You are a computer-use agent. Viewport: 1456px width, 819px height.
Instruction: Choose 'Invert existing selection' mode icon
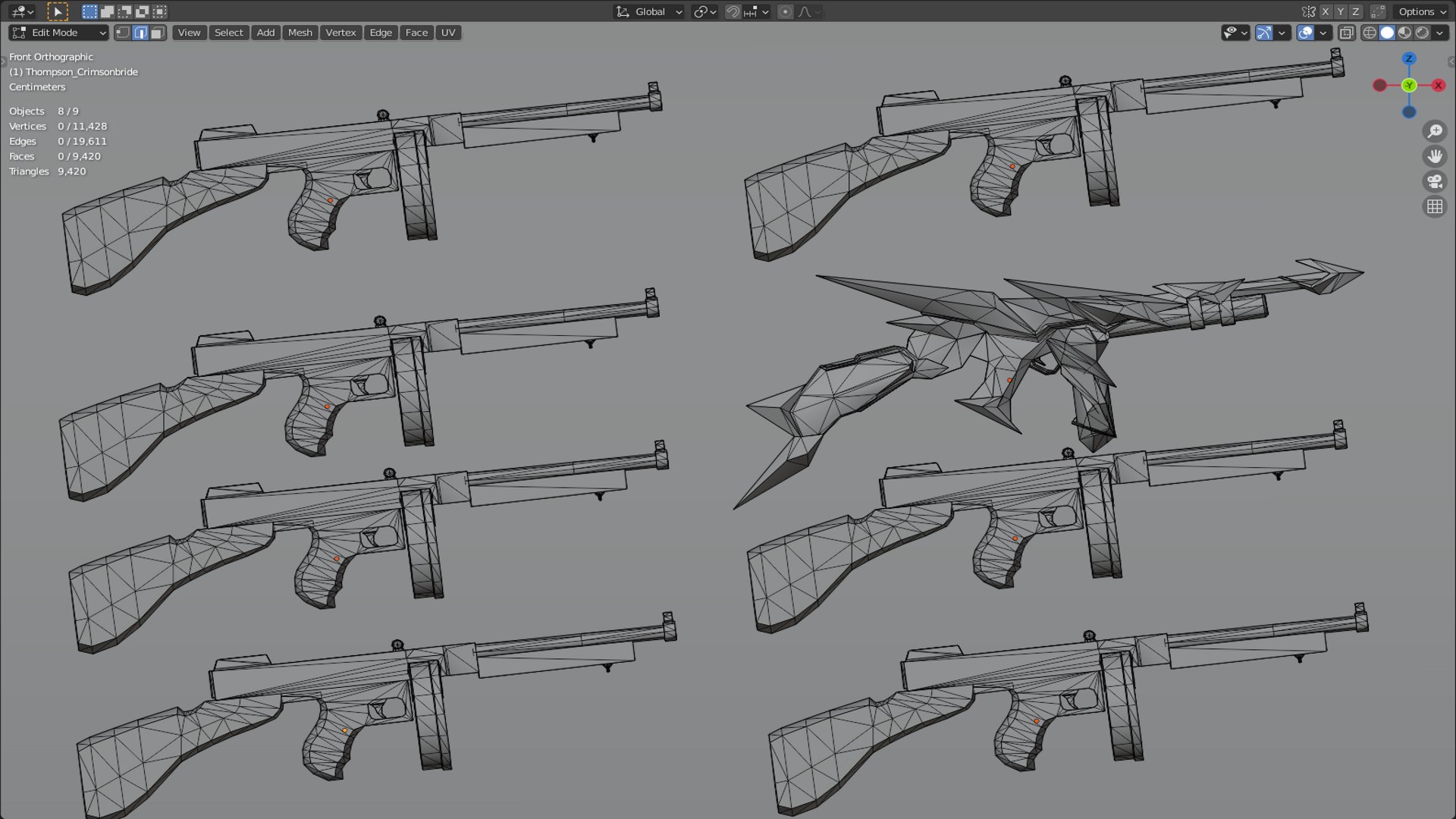[142, 11]
